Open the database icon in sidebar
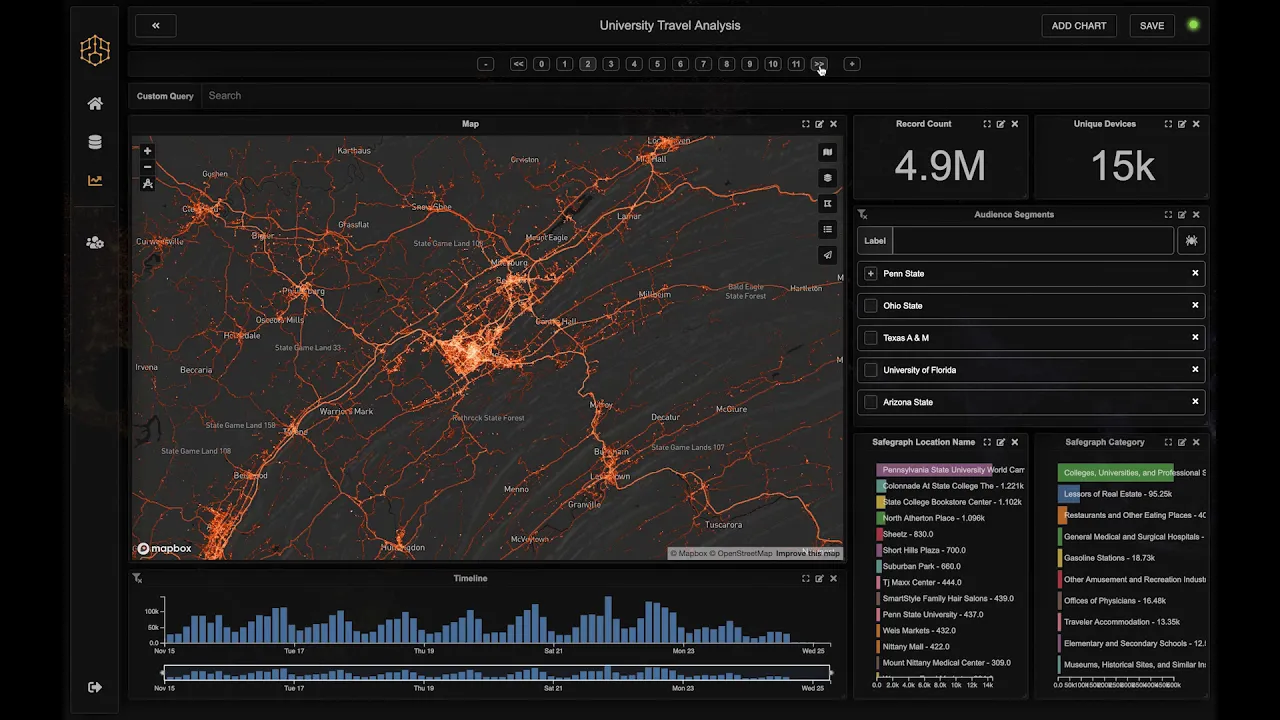Screen dimensions: 1280x720 (95, 142)
